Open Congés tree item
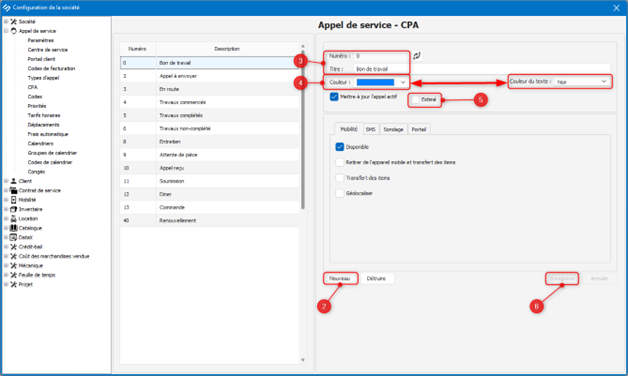 click(36, 172)
